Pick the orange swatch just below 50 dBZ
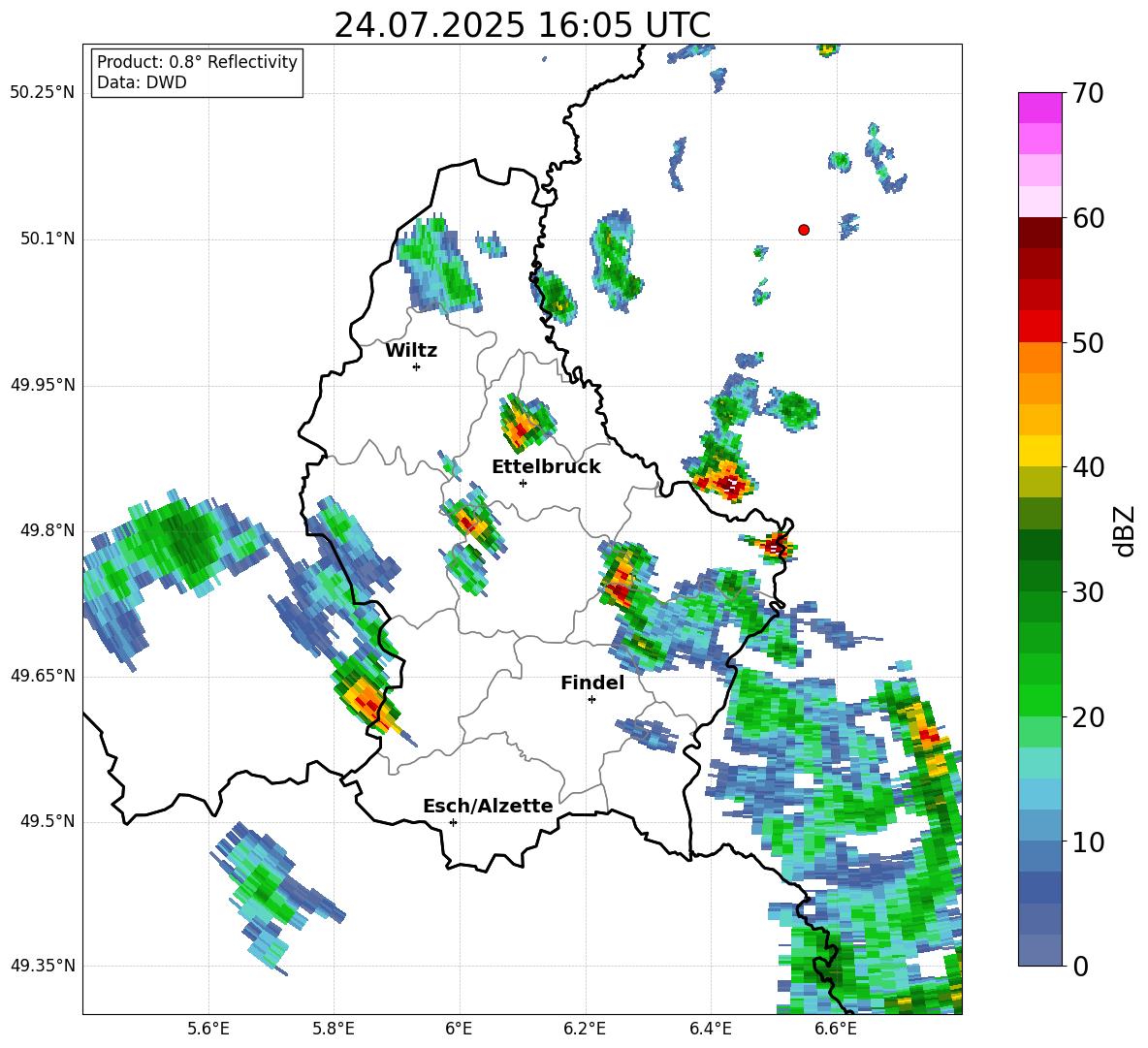Image resolution: width=1148 pixels, height=1048 pixels. (1039, 358)
